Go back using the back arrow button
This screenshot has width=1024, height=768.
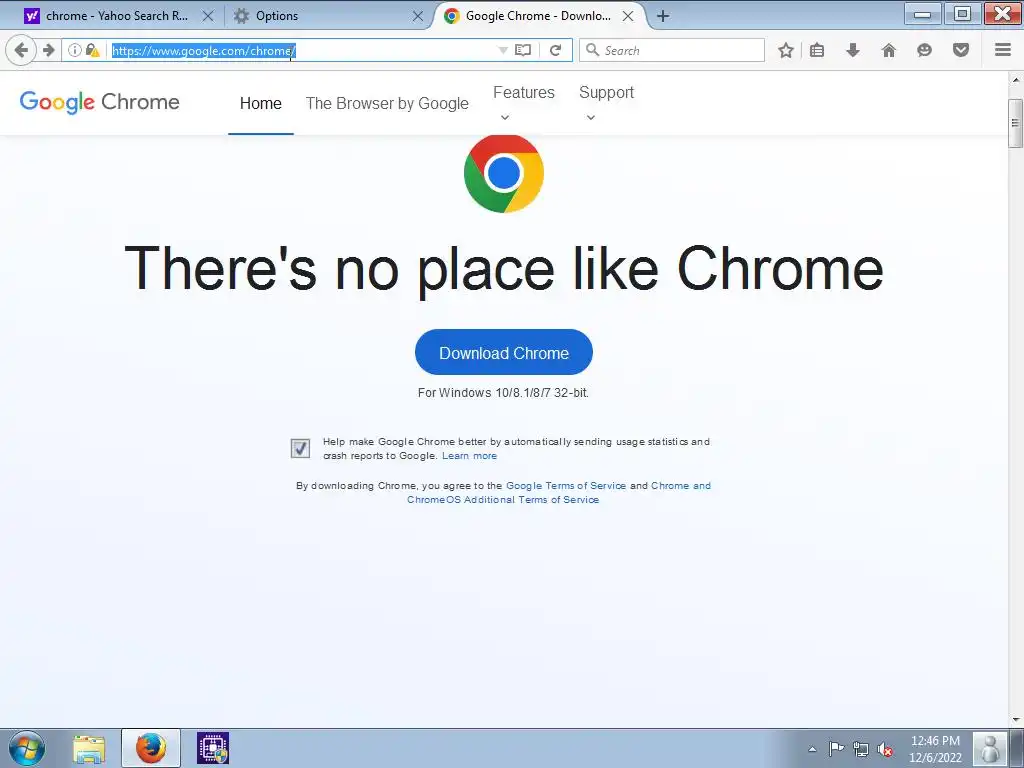[21, 50]
